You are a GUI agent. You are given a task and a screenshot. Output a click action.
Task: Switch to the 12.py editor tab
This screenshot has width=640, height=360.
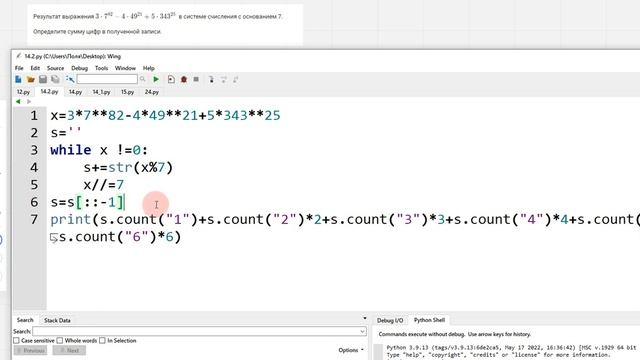(23, 92)
